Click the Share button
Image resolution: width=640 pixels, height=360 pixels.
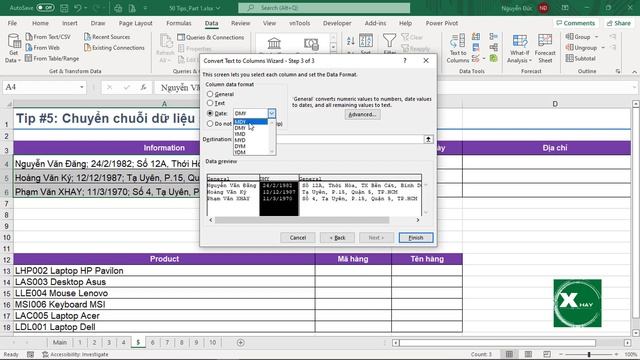(619, 23)
